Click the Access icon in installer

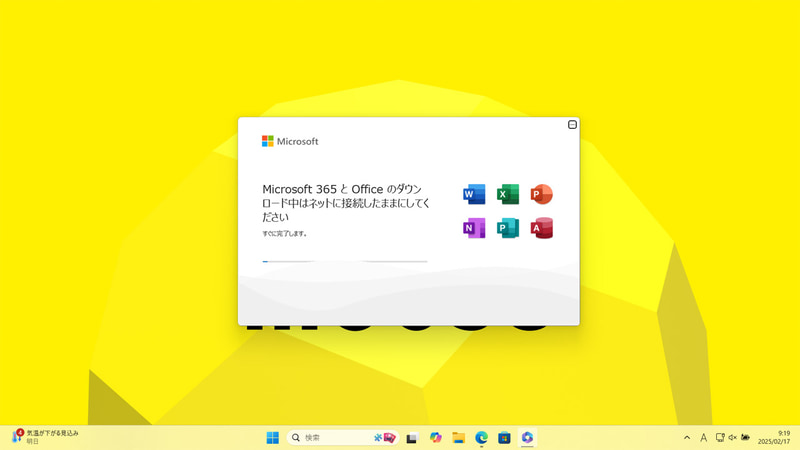tap(541, 228)
